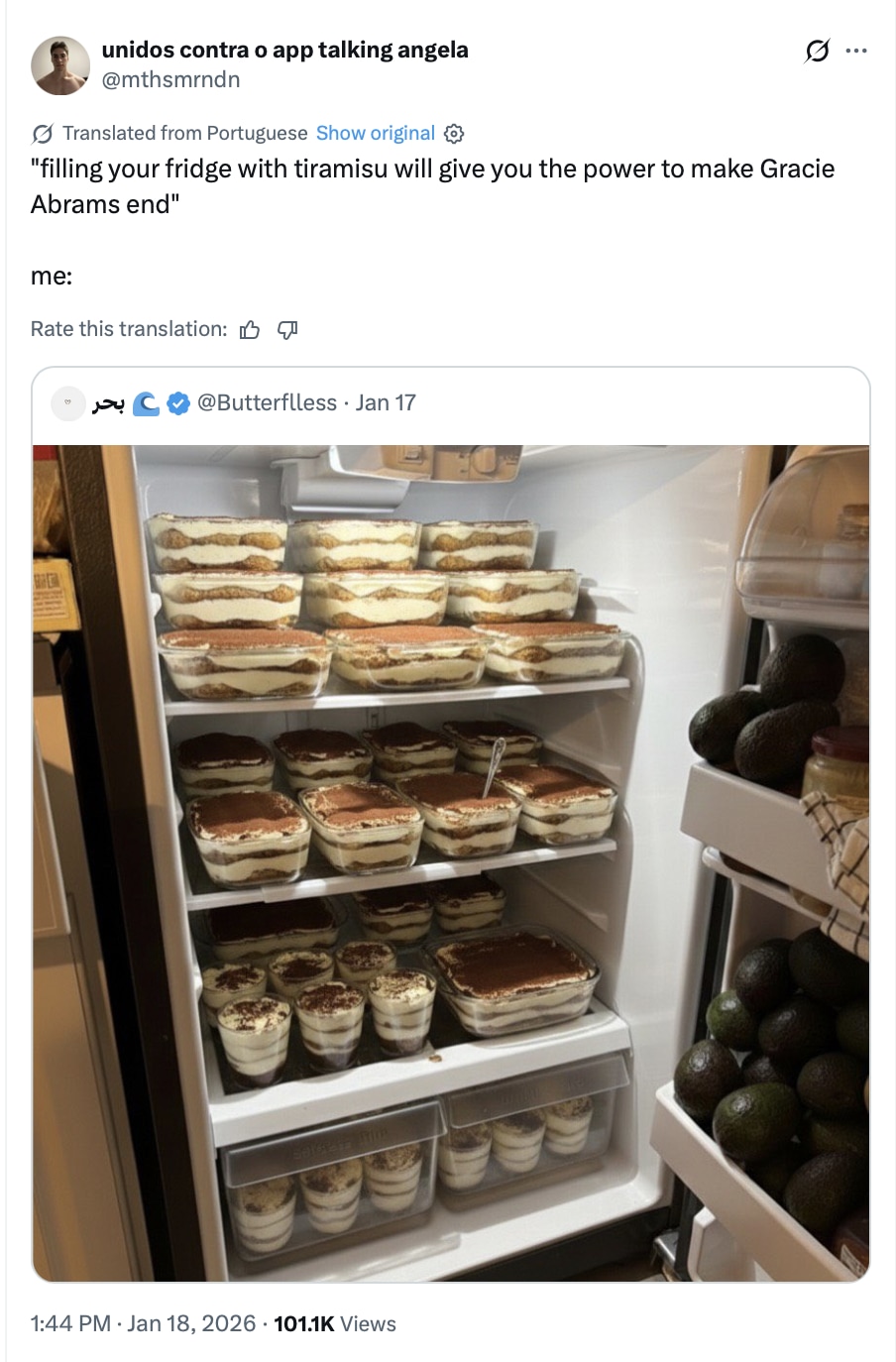This screenshot has width=896, height=1362.
Task: Visit the @Butterflless profile handle
Action: coord(267,403)
